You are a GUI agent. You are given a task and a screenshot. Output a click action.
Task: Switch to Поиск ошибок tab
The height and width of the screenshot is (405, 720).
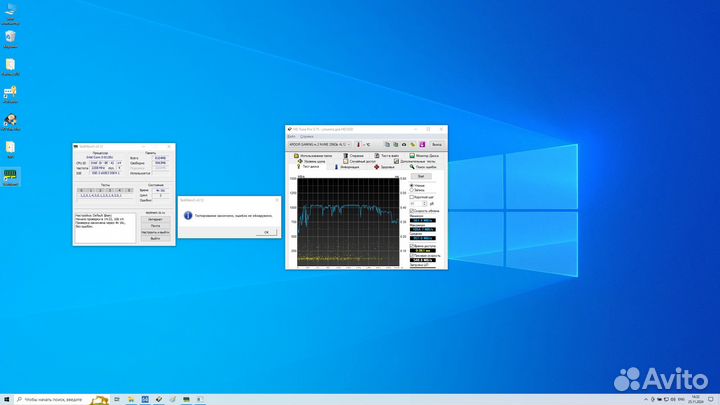[x=423, y=167]
